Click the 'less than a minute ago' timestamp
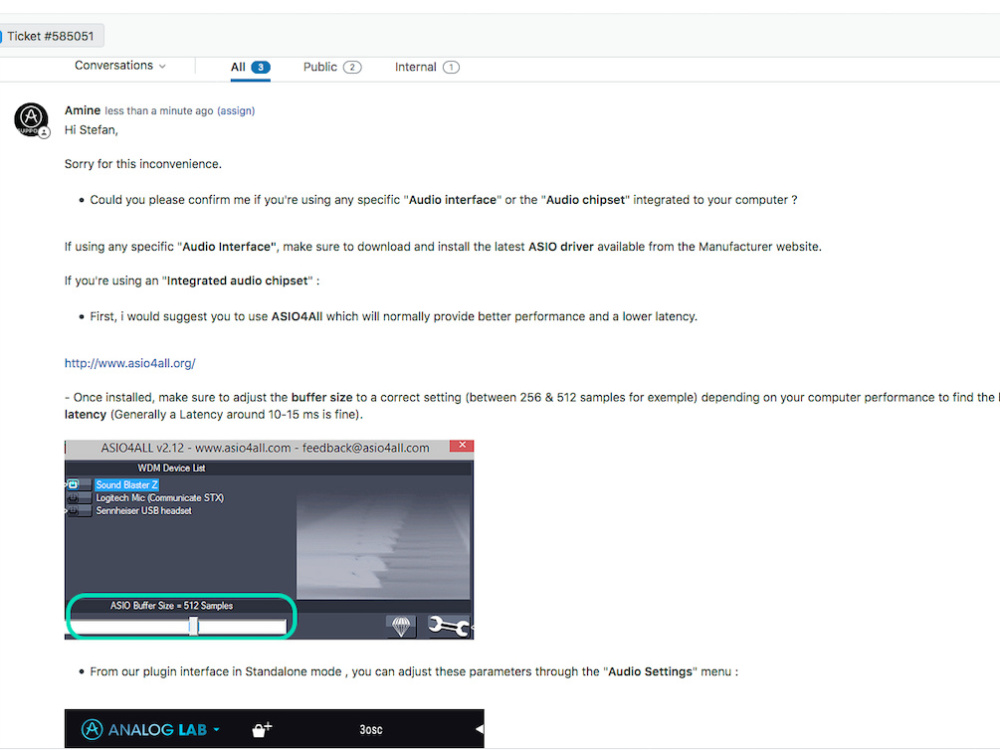Image resolution: width=1000 pixels, height=750 pixels. [x=159, y=111]
